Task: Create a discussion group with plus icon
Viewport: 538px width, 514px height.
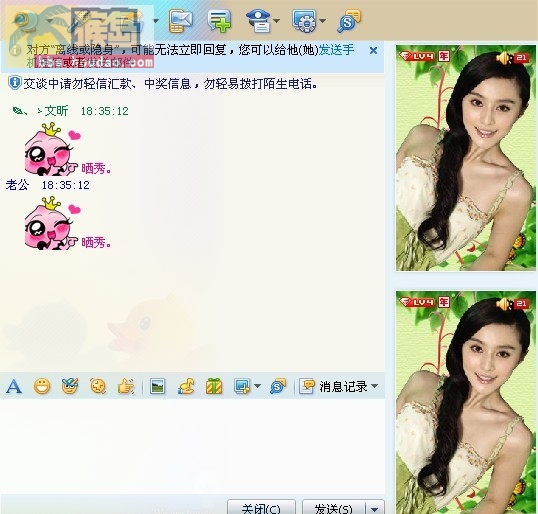Action: (220, 21)
